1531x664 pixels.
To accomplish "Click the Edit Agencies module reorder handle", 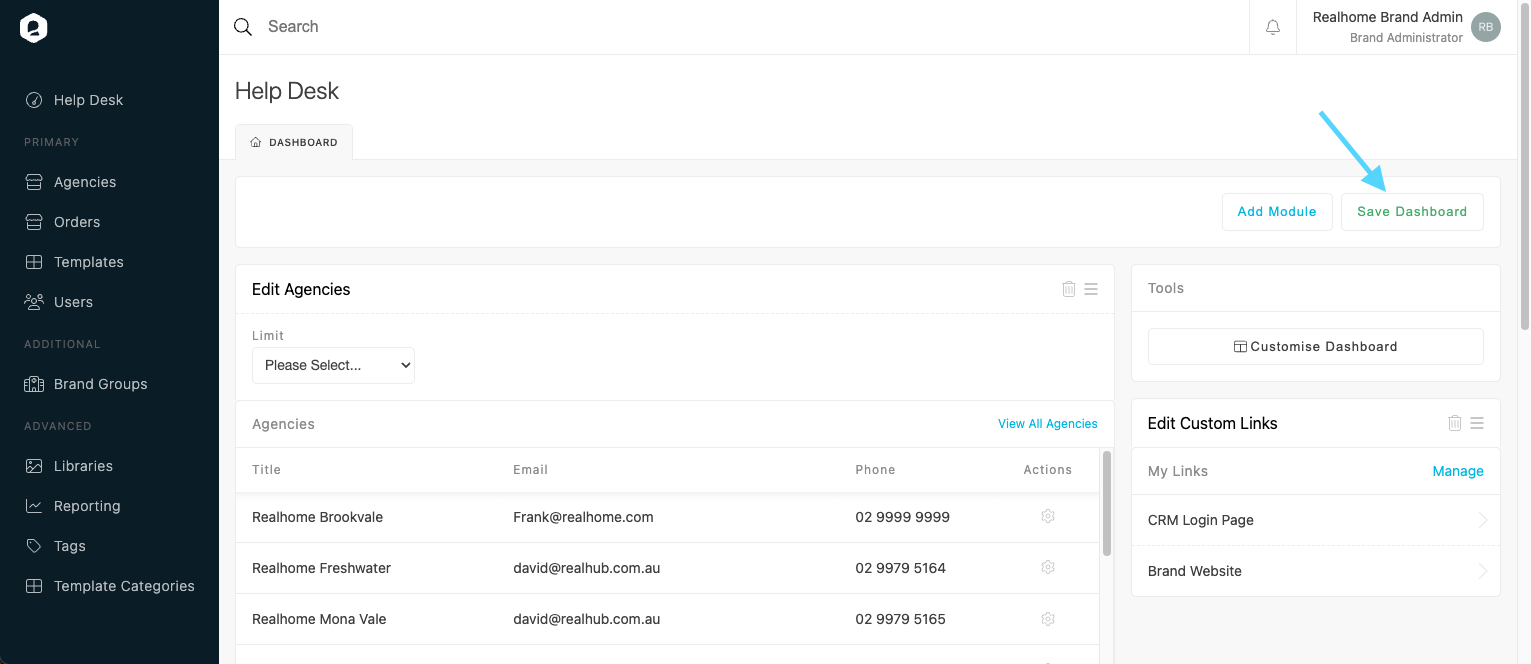I will 1091,289.
